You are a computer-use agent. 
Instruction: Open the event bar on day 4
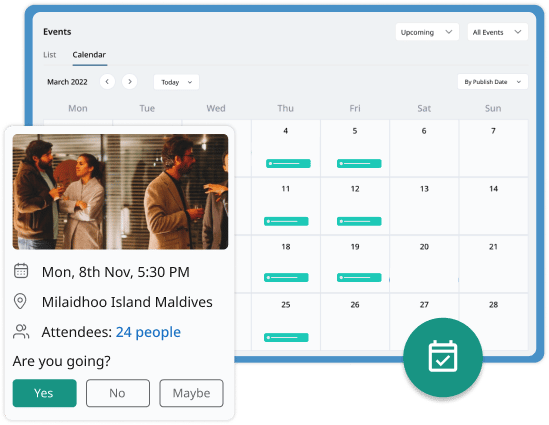288,163
